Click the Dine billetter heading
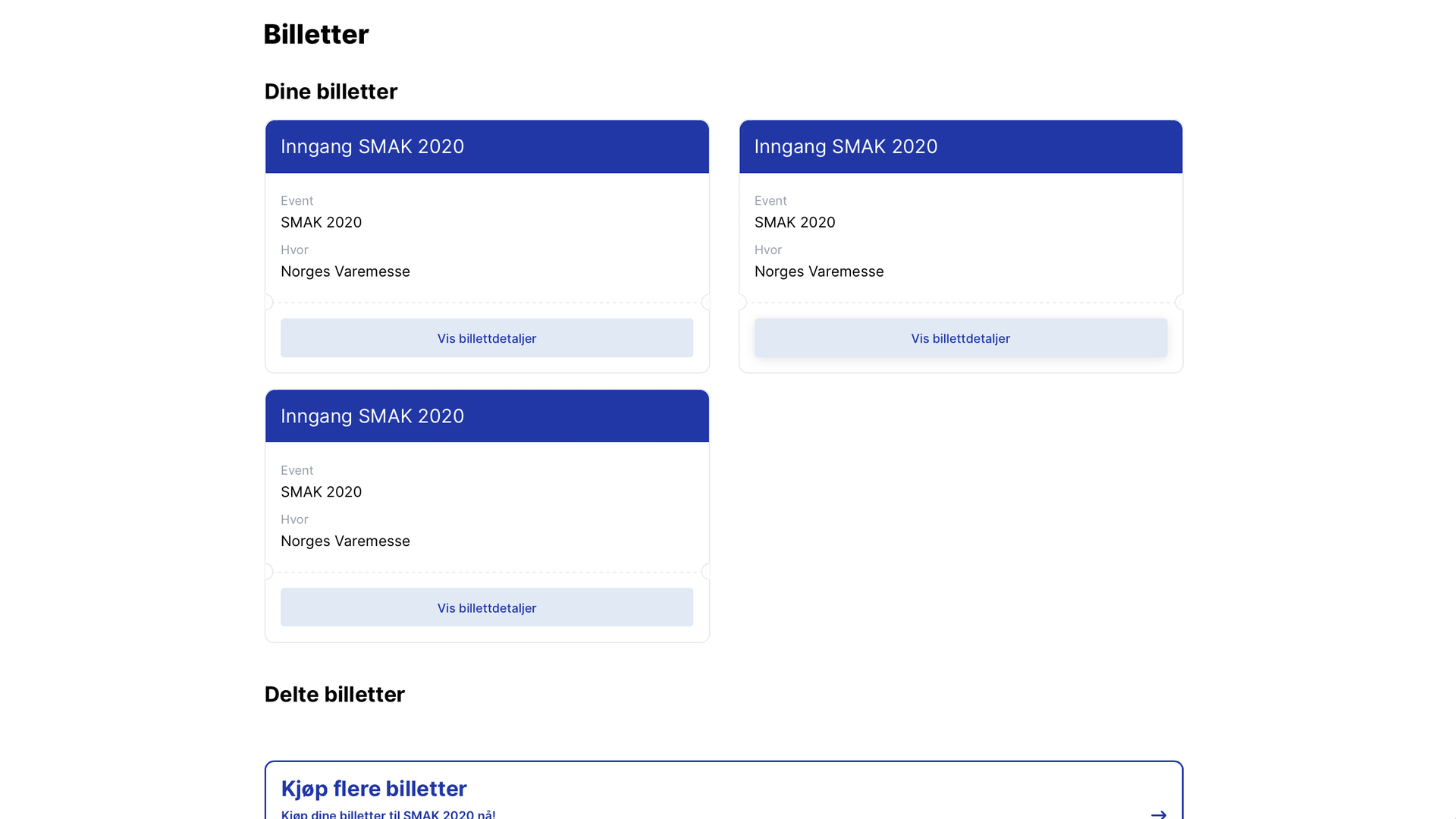Image resolution: width=1456 pixels, height=819 pixels. coord(331,91)
